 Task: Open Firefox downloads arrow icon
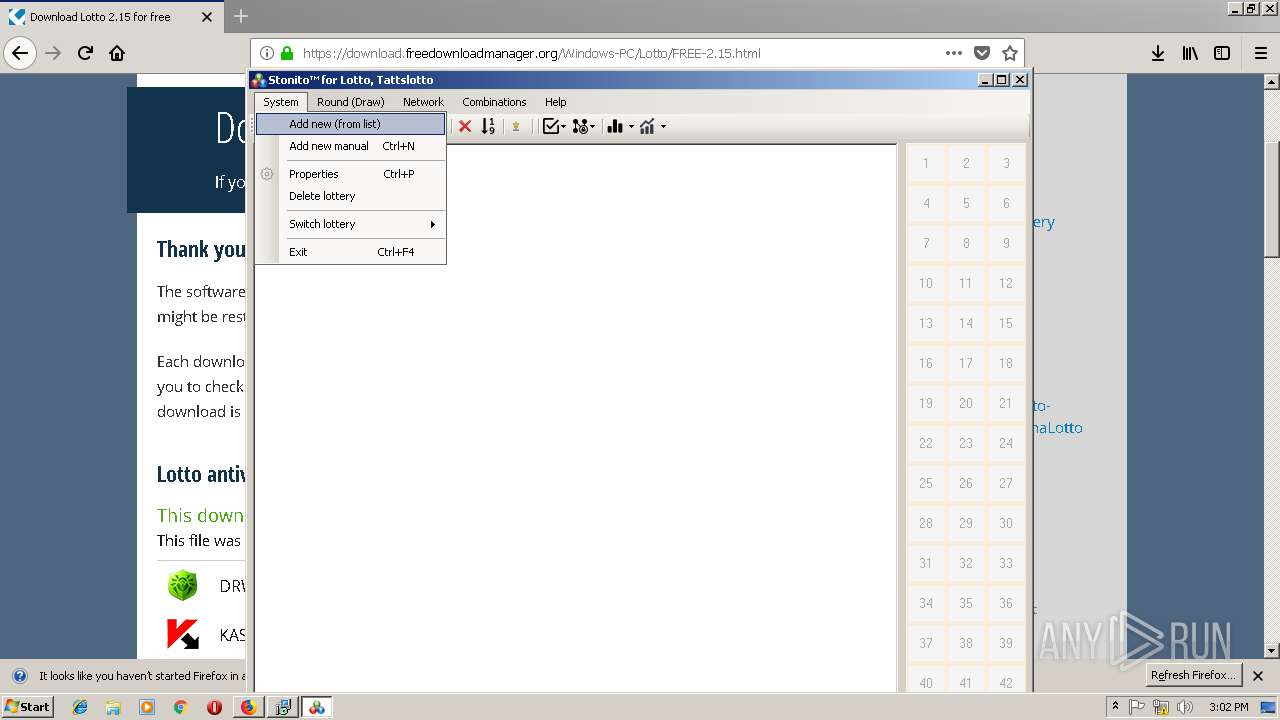tap(1158, 53)
